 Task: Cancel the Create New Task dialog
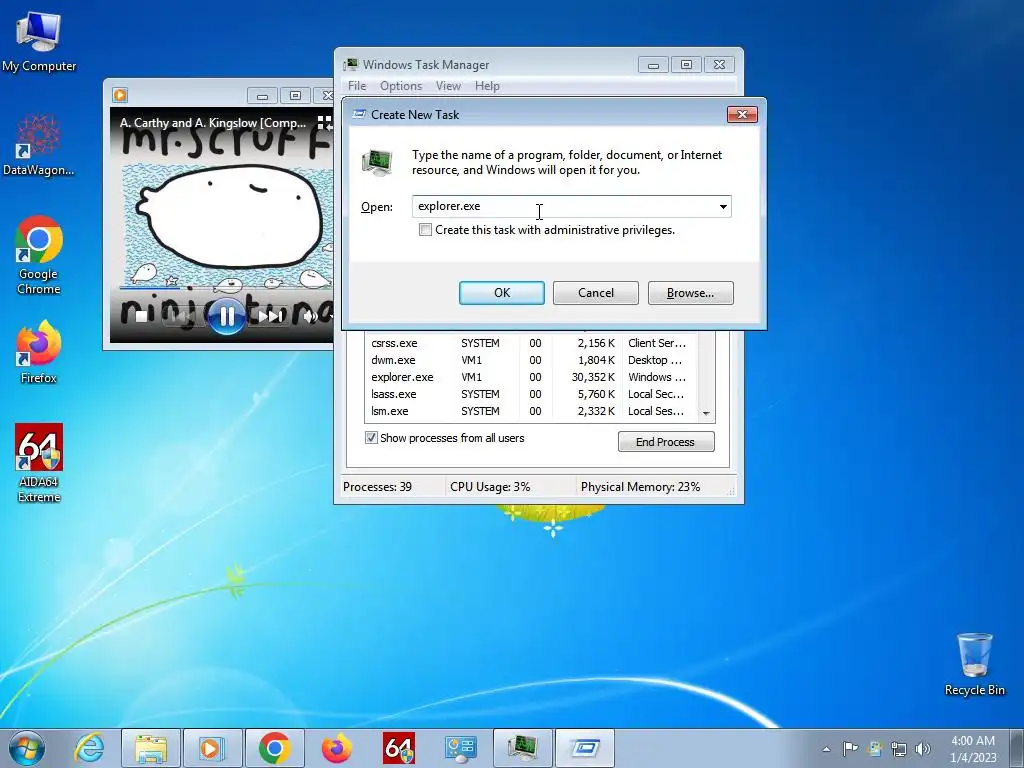(x=596, y=293)
